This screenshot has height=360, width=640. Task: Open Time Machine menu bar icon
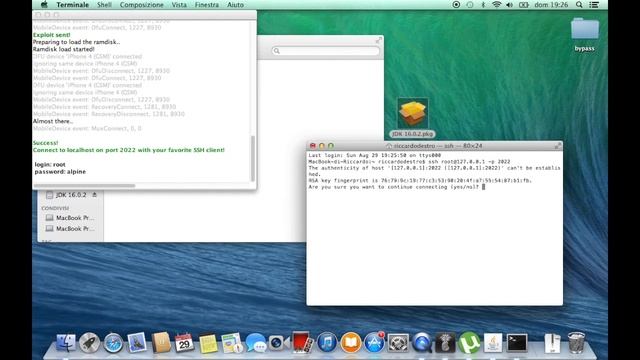coord(470,5)
